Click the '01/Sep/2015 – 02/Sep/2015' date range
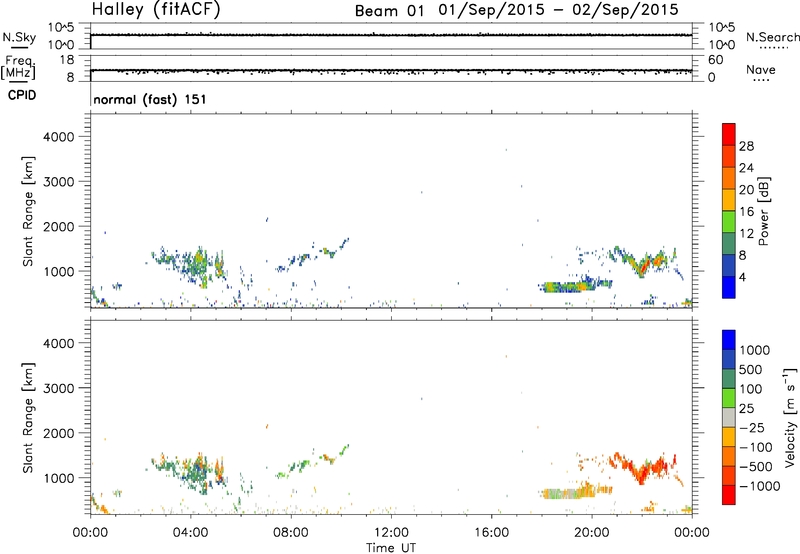This screenshot has height=554, width=800. [559, 10]
